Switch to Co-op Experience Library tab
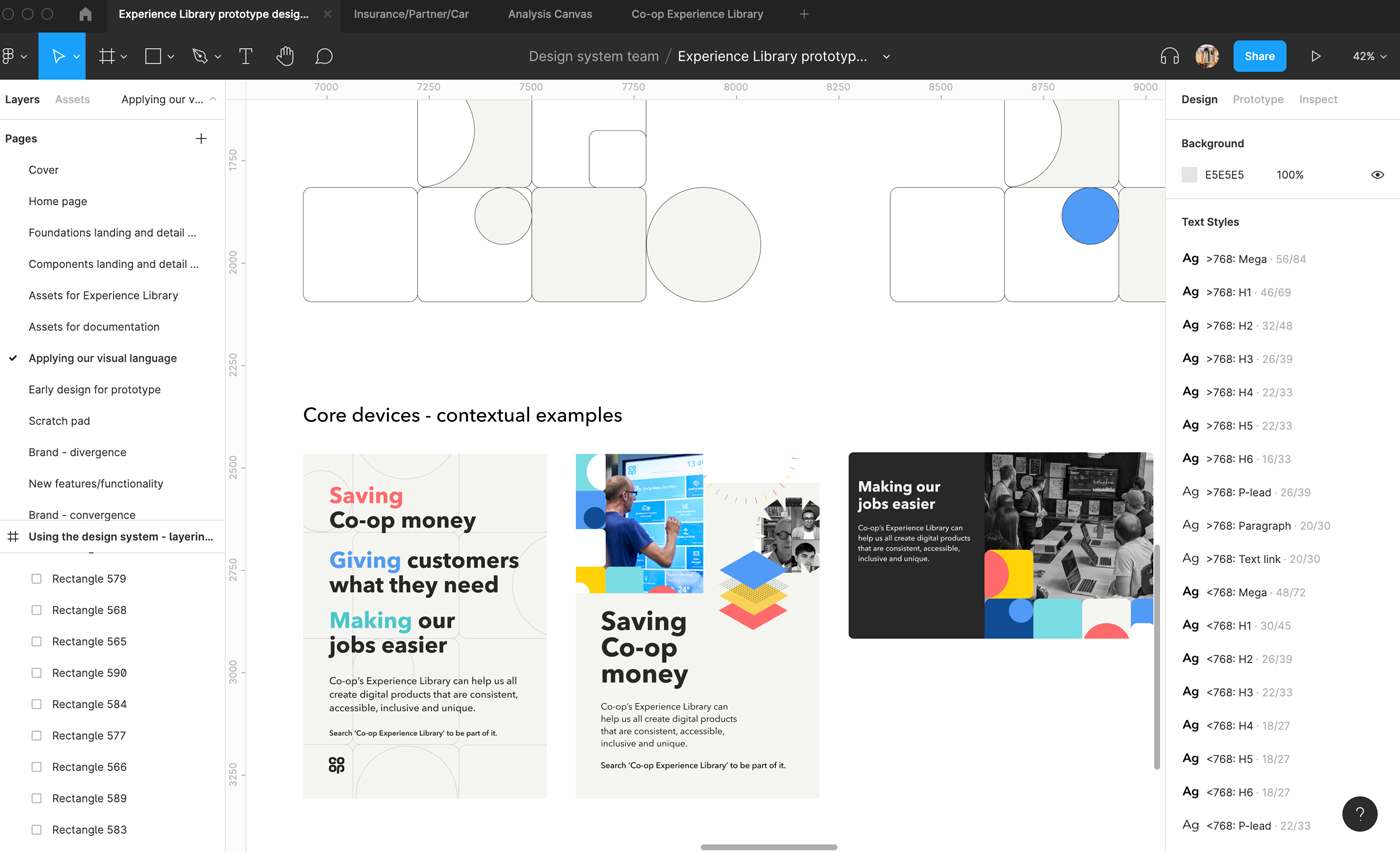 click(697, 14)
